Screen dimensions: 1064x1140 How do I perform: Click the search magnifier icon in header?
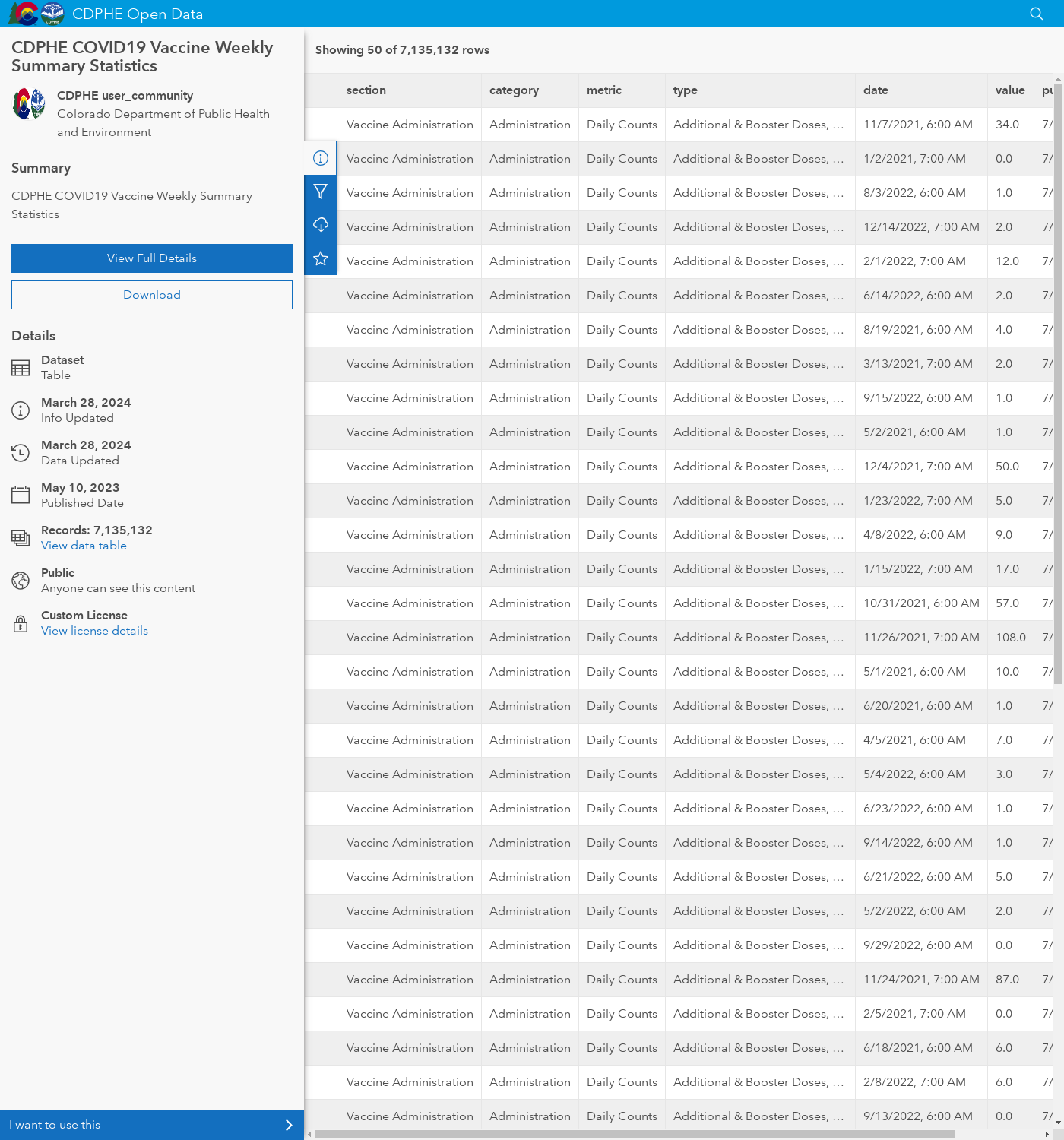pos(1036,14)
